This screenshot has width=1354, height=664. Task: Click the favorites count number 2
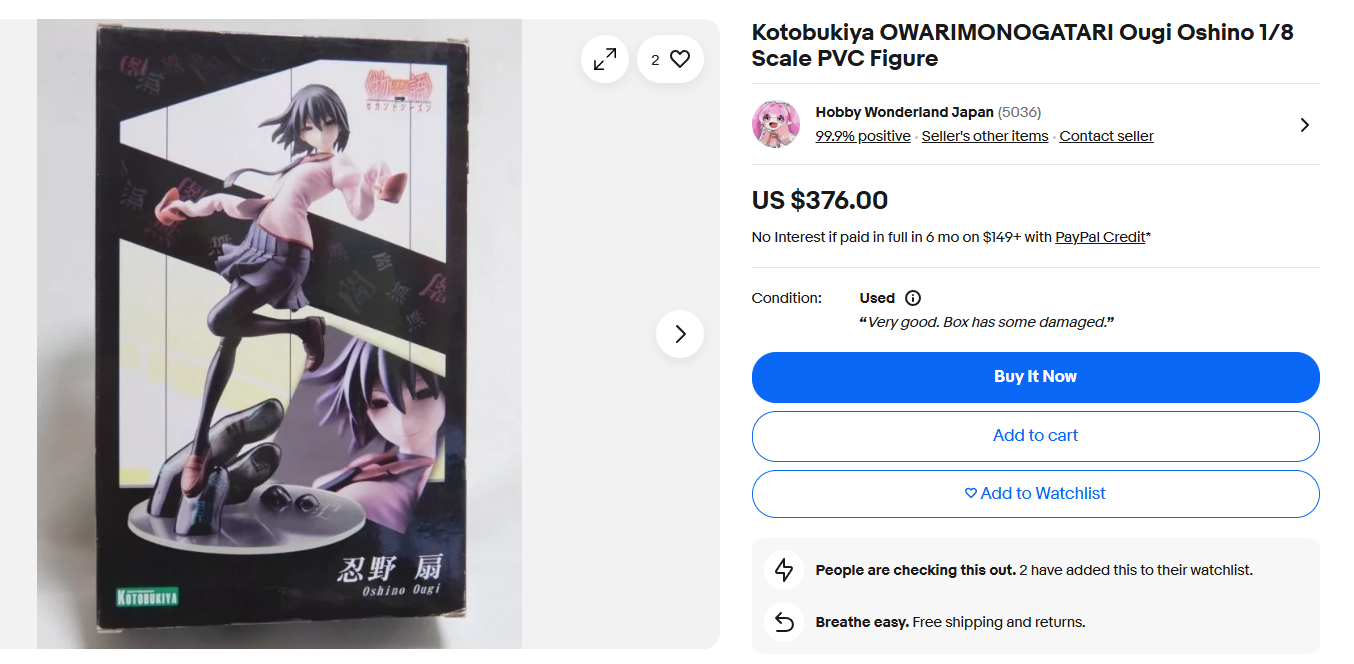click(x=655, y=60)
